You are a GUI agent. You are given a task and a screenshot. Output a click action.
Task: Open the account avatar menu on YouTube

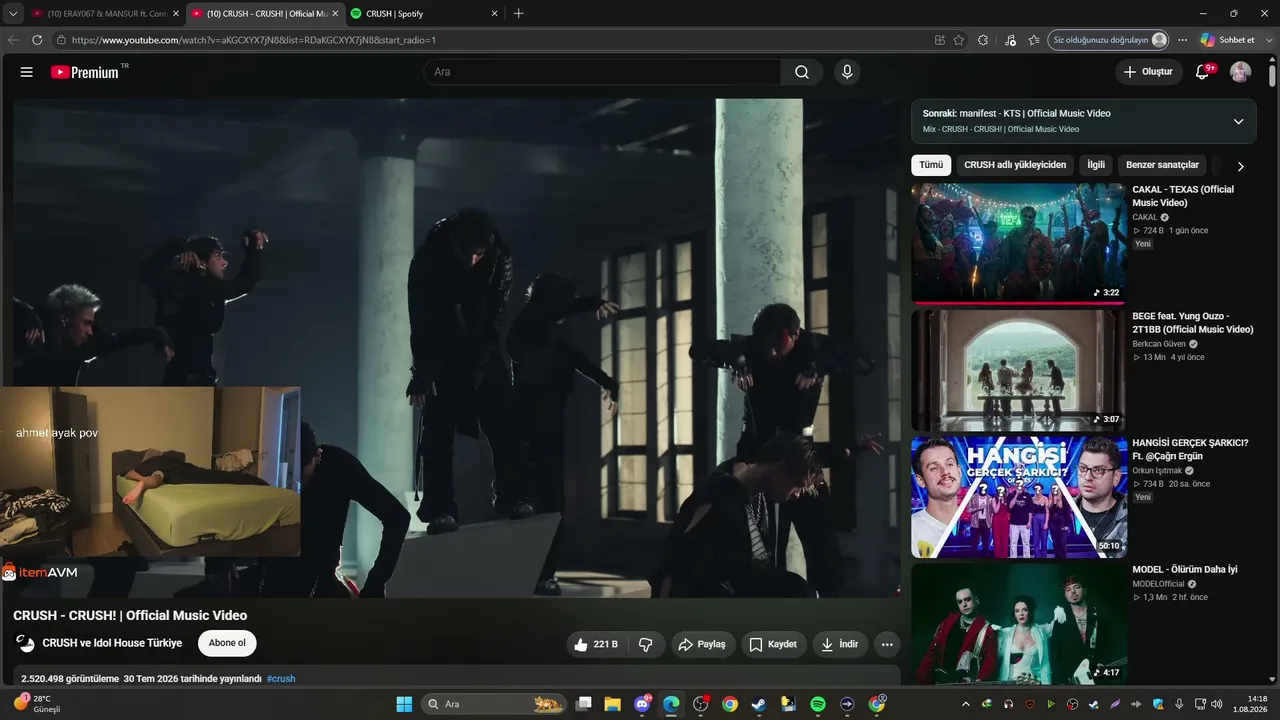tap(1240, 72)
